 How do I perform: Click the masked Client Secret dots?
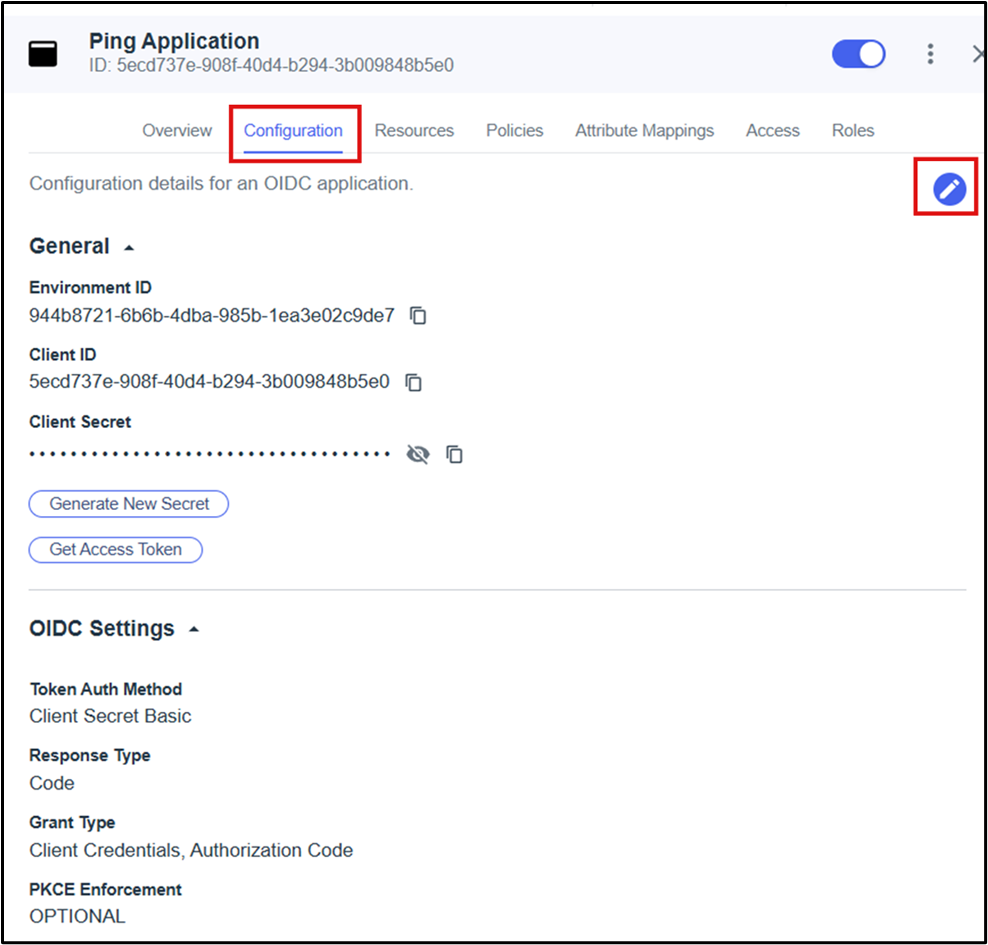(x=209, y=454)
